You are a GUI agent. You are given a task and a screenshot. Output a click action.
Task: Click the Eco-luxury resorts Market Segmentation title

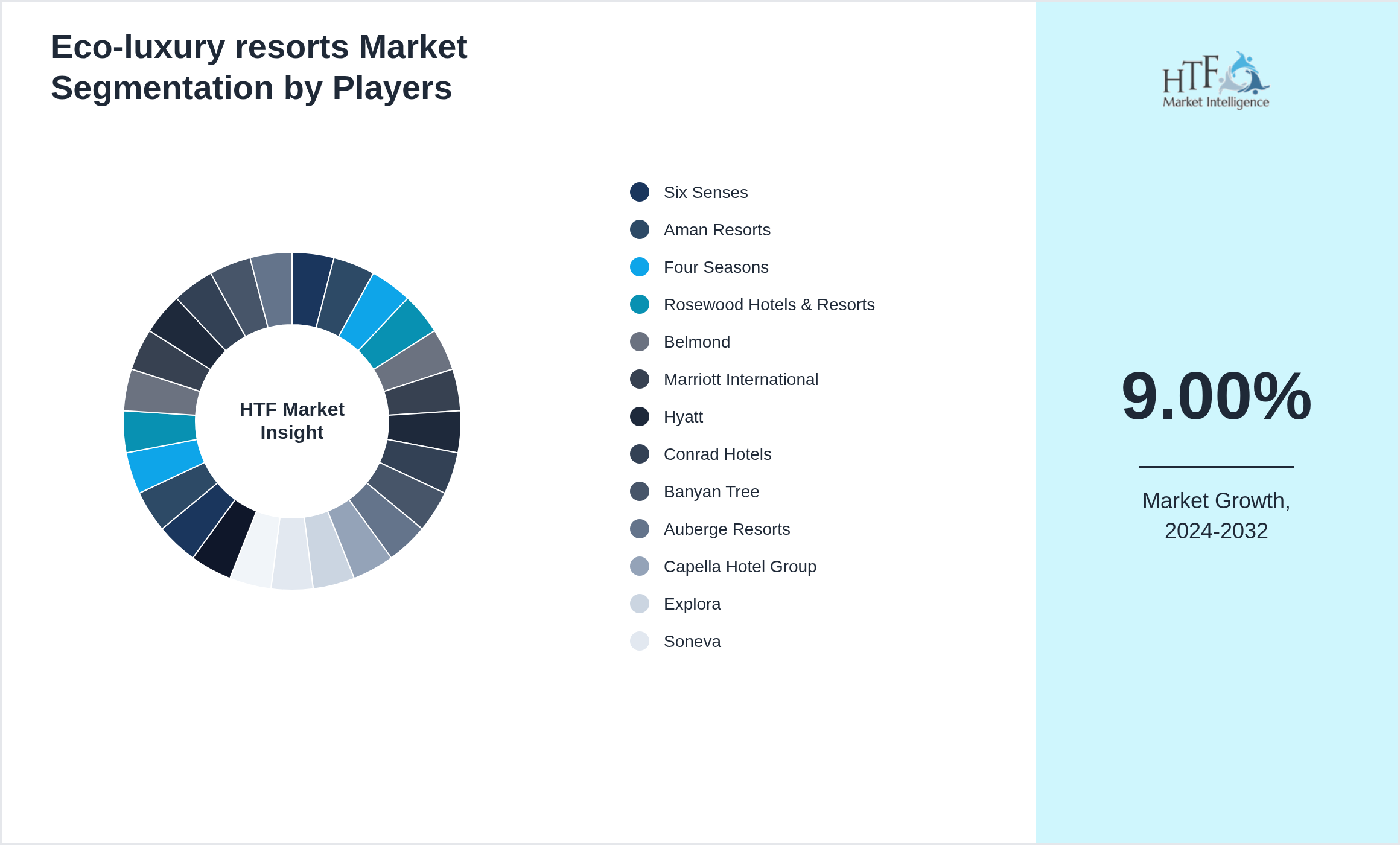point(259,67)
